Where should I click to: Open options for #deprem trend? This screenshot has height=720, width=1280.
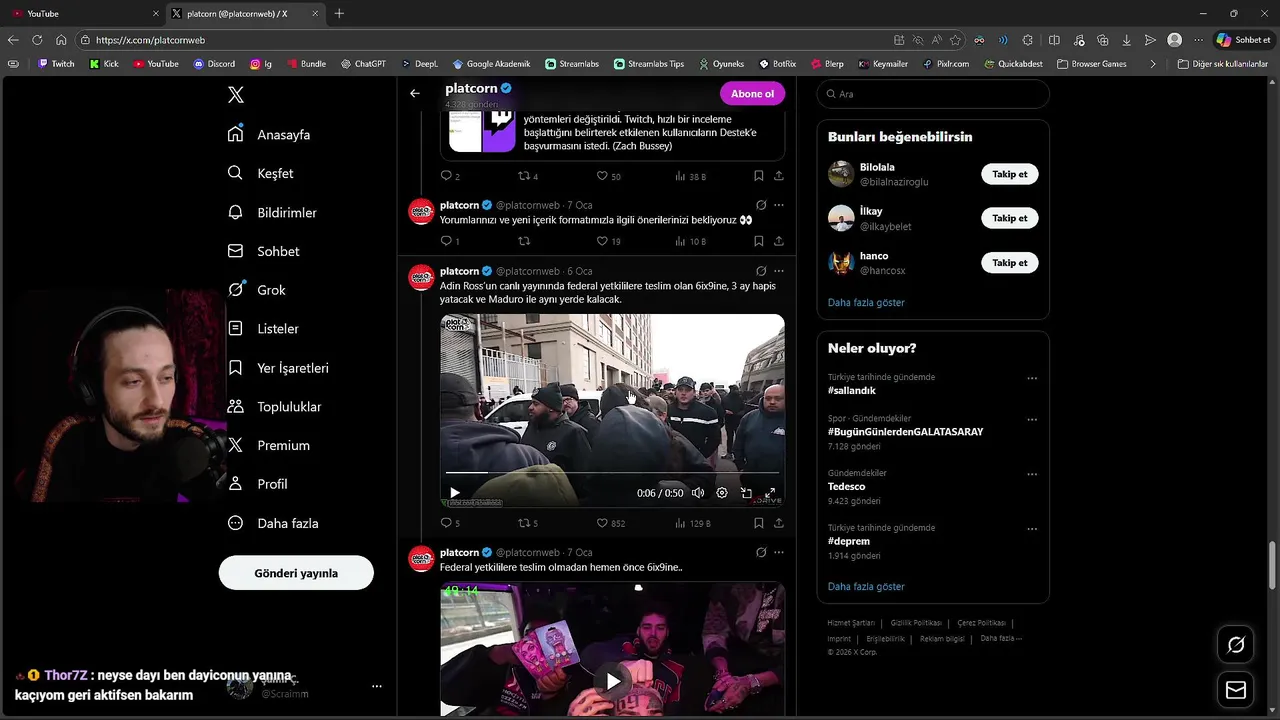click(x=1032, y=529)
